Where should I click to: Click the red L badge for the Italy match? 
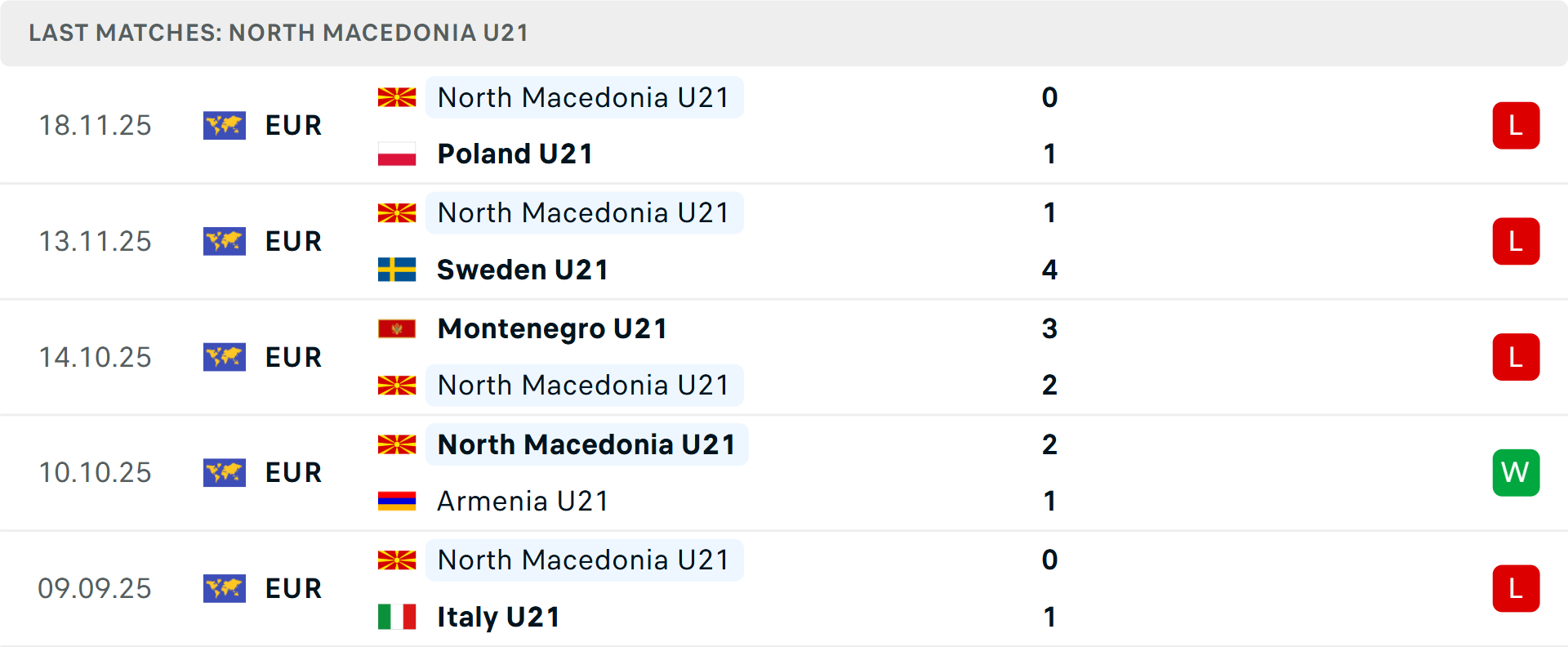(x=1517, y=588)
